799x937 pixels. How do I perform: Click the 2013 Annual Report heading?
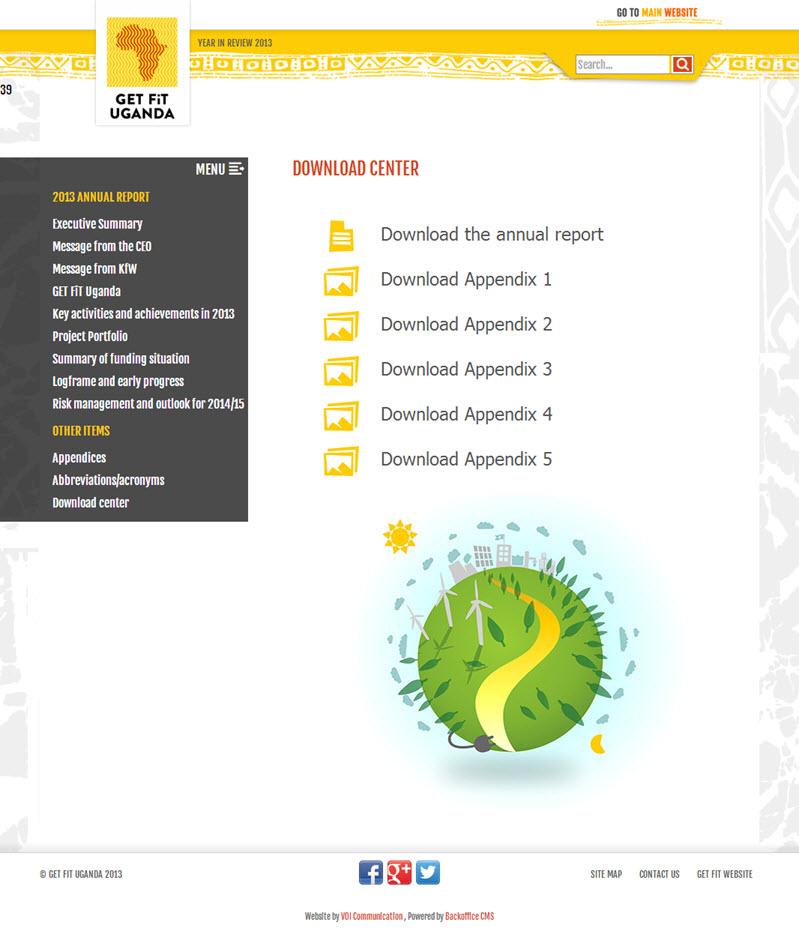point(101,197)
